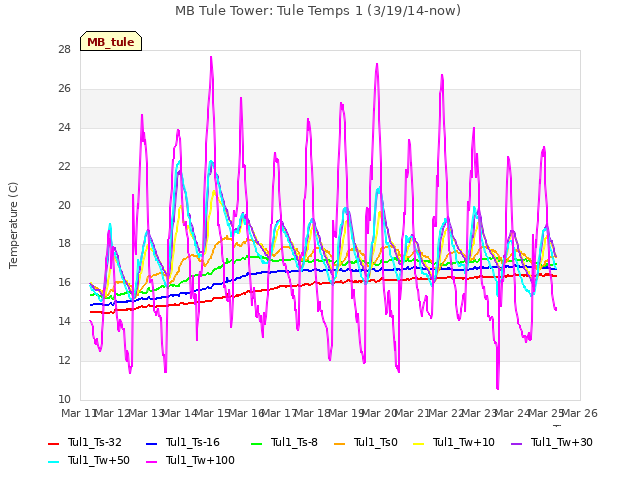Click the y-axis value 22
Viewport: 640px width, 480px height.
(64, 167)
